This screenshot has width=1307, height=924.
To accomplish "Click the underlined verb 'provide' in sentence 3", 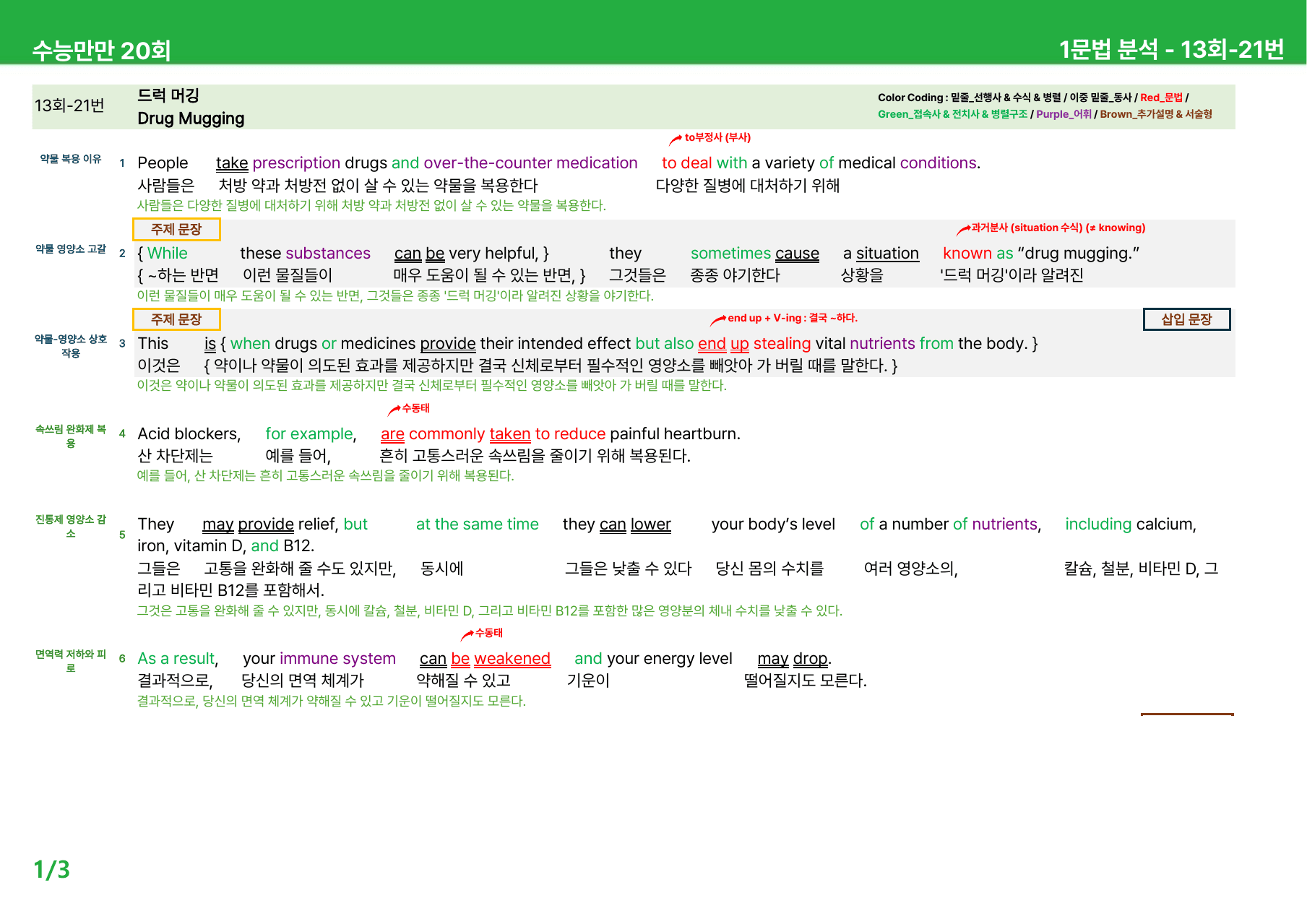I will [448, 344].
